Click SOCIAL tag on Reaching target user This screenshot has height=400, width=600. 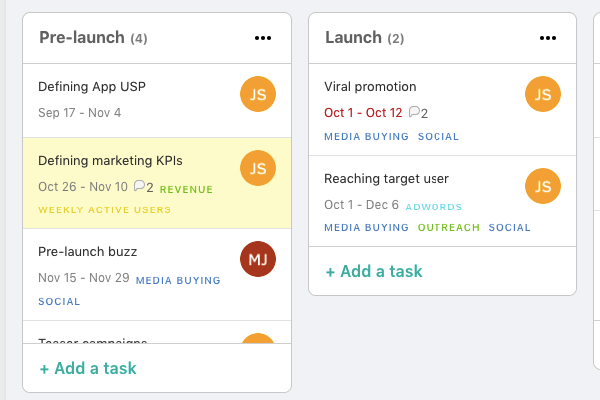(510, 227)
